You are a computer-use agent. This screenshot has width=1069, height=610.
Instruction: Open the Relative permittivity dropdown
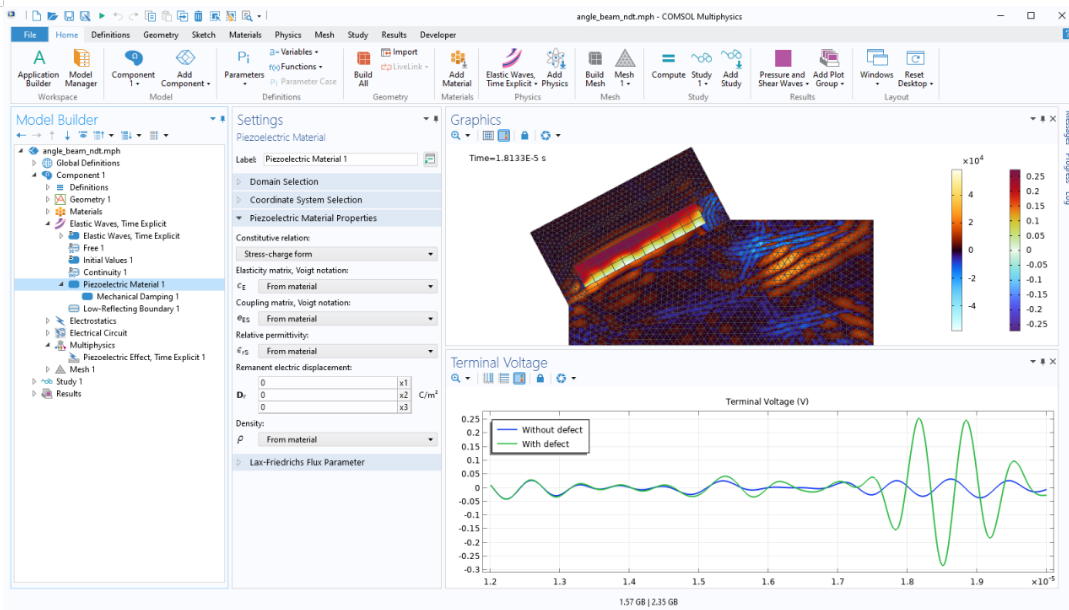tap(348, 351)
